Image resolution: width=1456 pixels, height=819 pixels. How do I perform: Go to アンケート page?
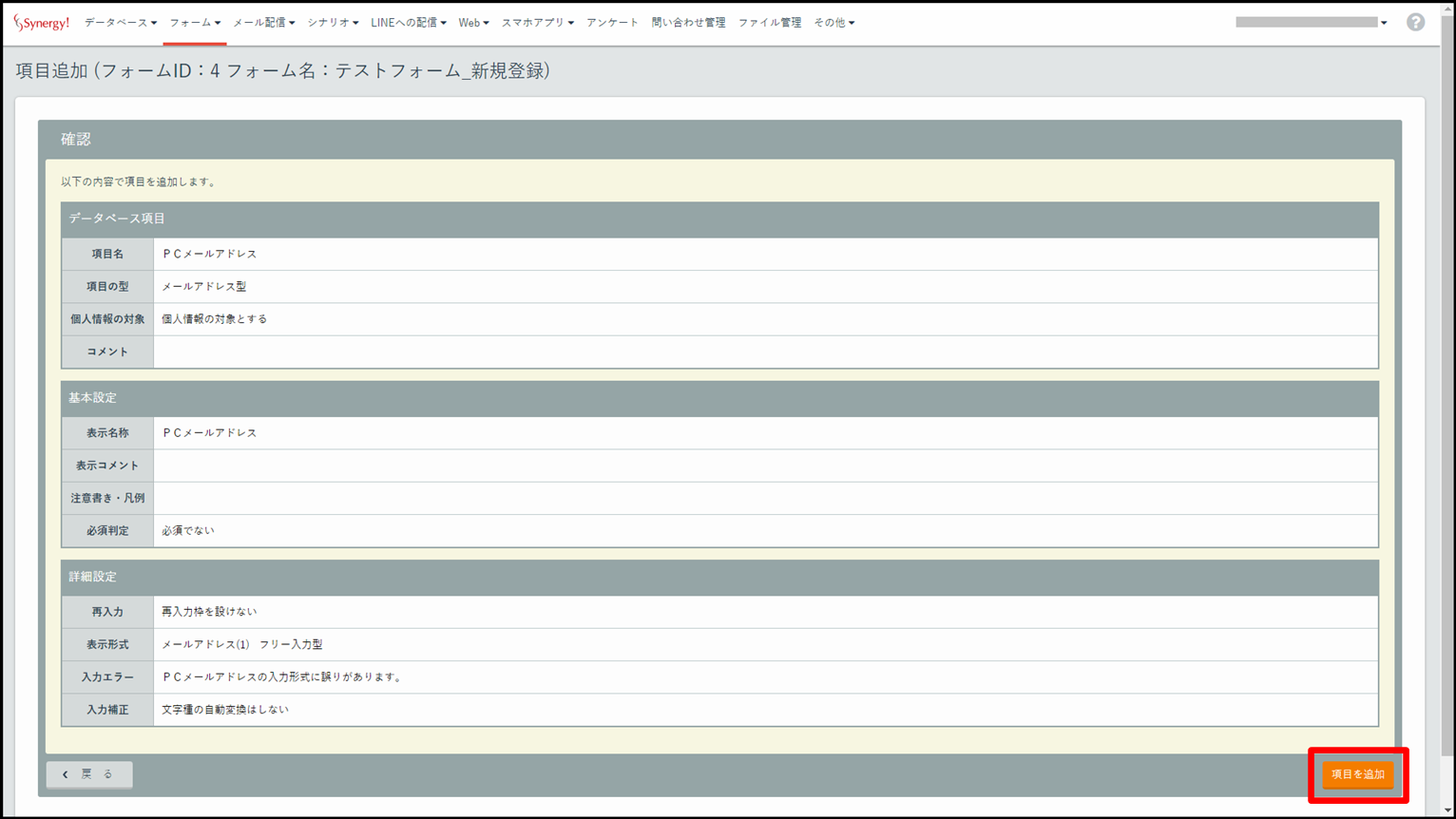pos(612,23)
